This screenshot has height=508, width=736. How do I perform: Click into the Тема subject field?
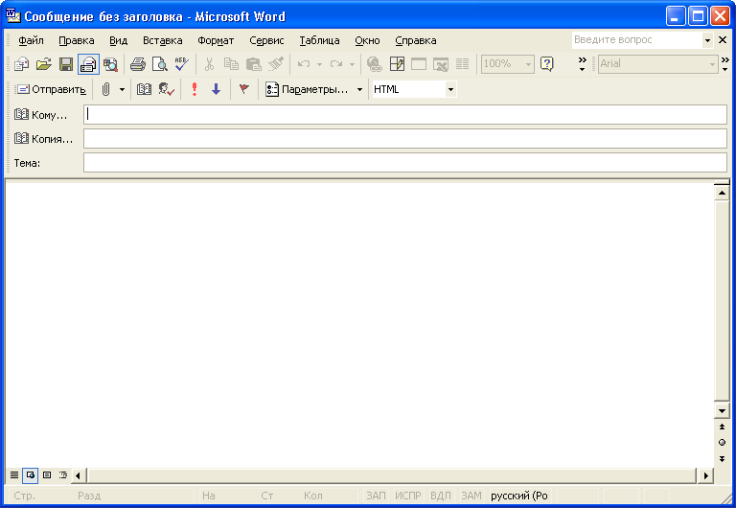[405, 163]
